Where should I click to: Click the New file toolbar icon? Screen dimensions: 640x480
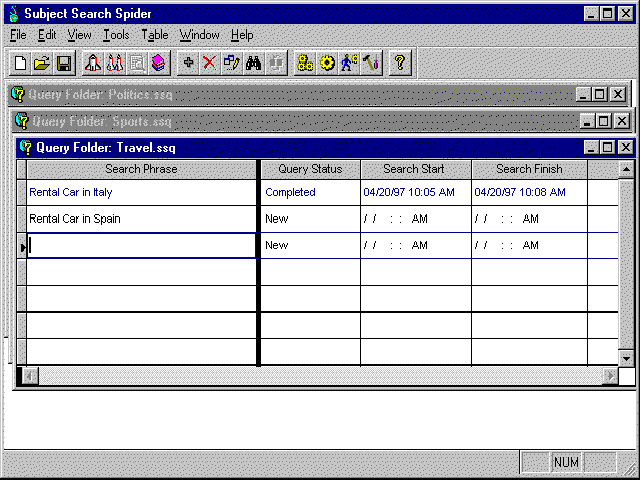20,63
